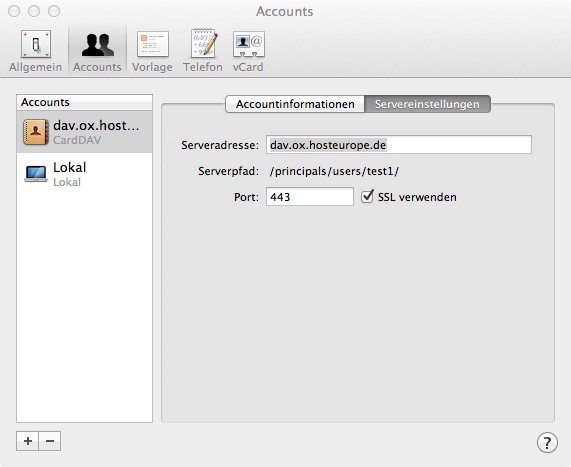The width and height of the screenshot is (571, 467).
Task: Open the Allgemein preferences pane
Action: (35, 51)
